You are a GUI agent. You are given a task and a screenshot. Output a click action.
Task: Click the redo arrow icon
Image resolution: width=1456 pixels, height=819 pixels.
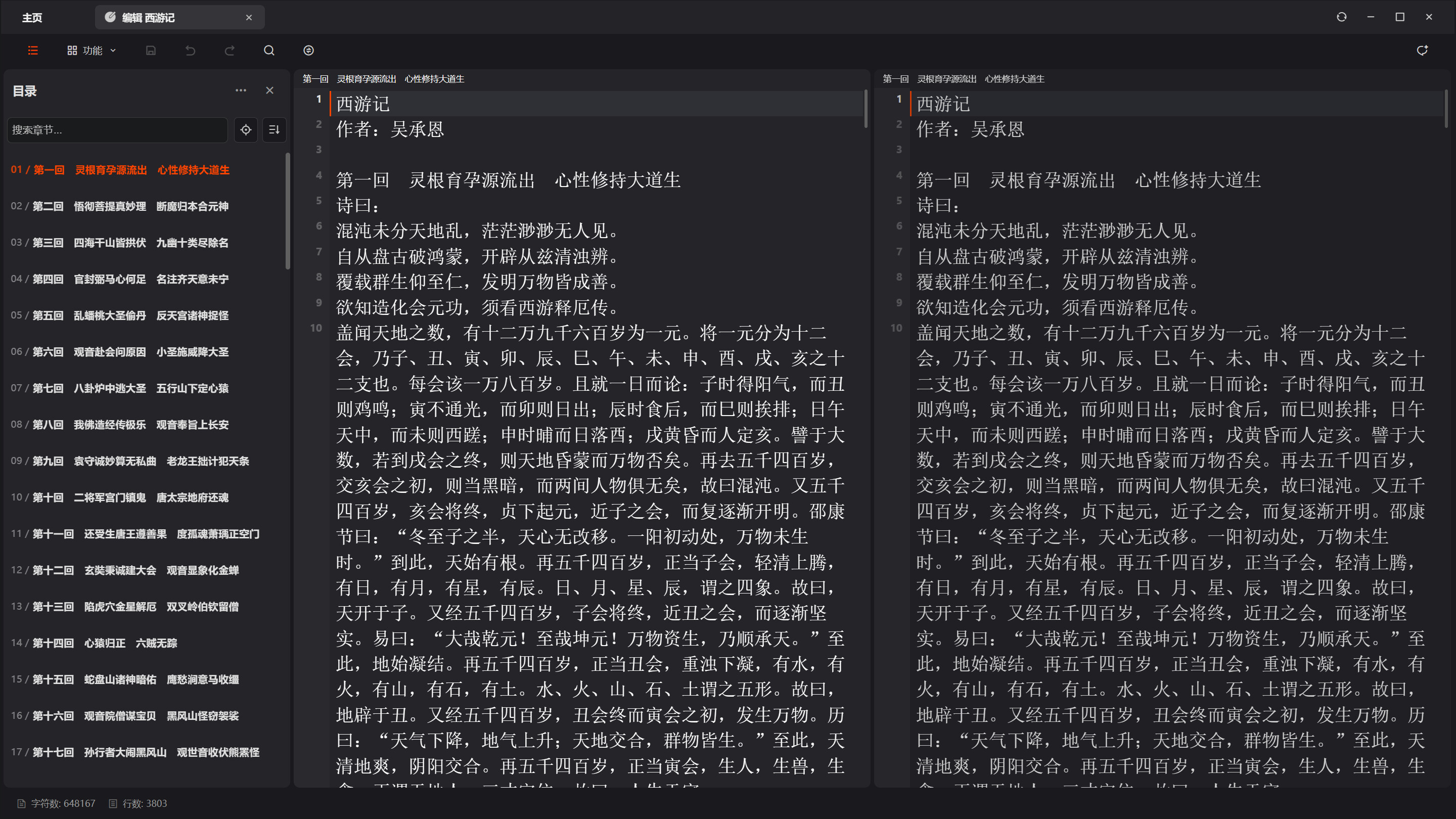(x=230, y=51)
